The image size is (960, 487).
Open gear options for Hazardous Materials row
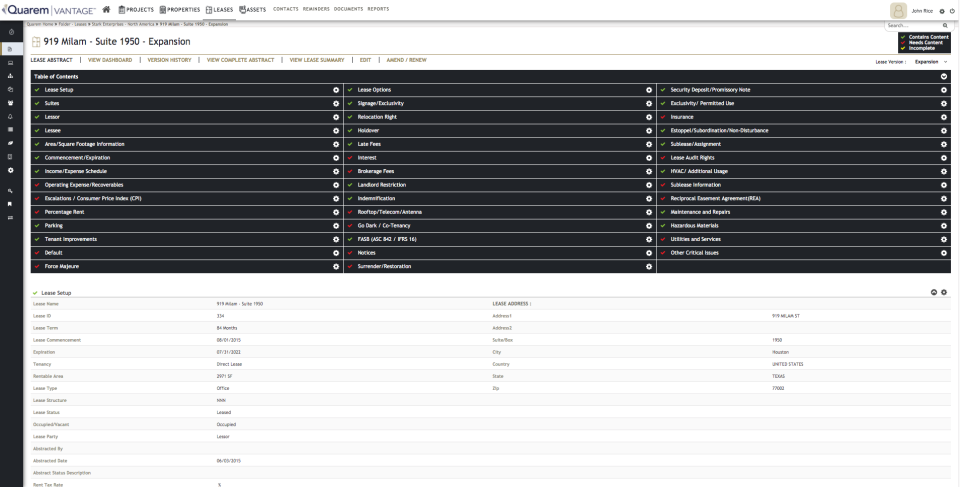(943, 225)
